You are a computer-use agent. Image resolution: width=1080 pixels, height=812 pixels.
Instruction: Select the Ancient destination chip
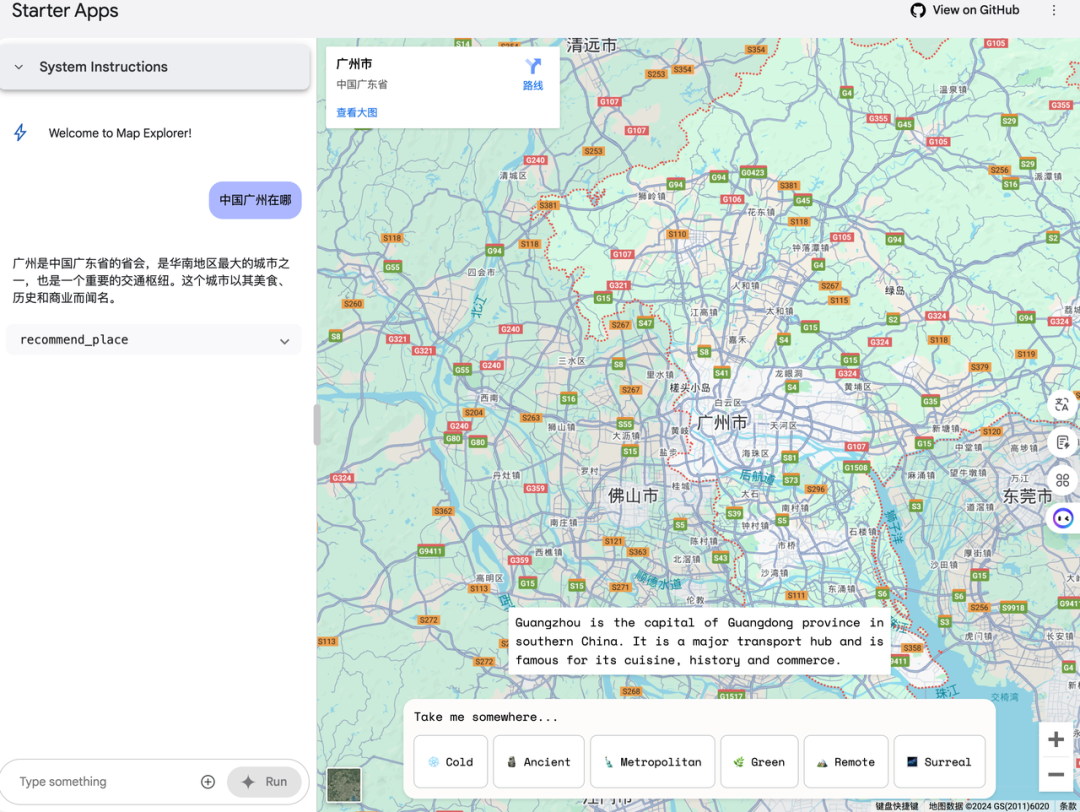pos(539,762)
